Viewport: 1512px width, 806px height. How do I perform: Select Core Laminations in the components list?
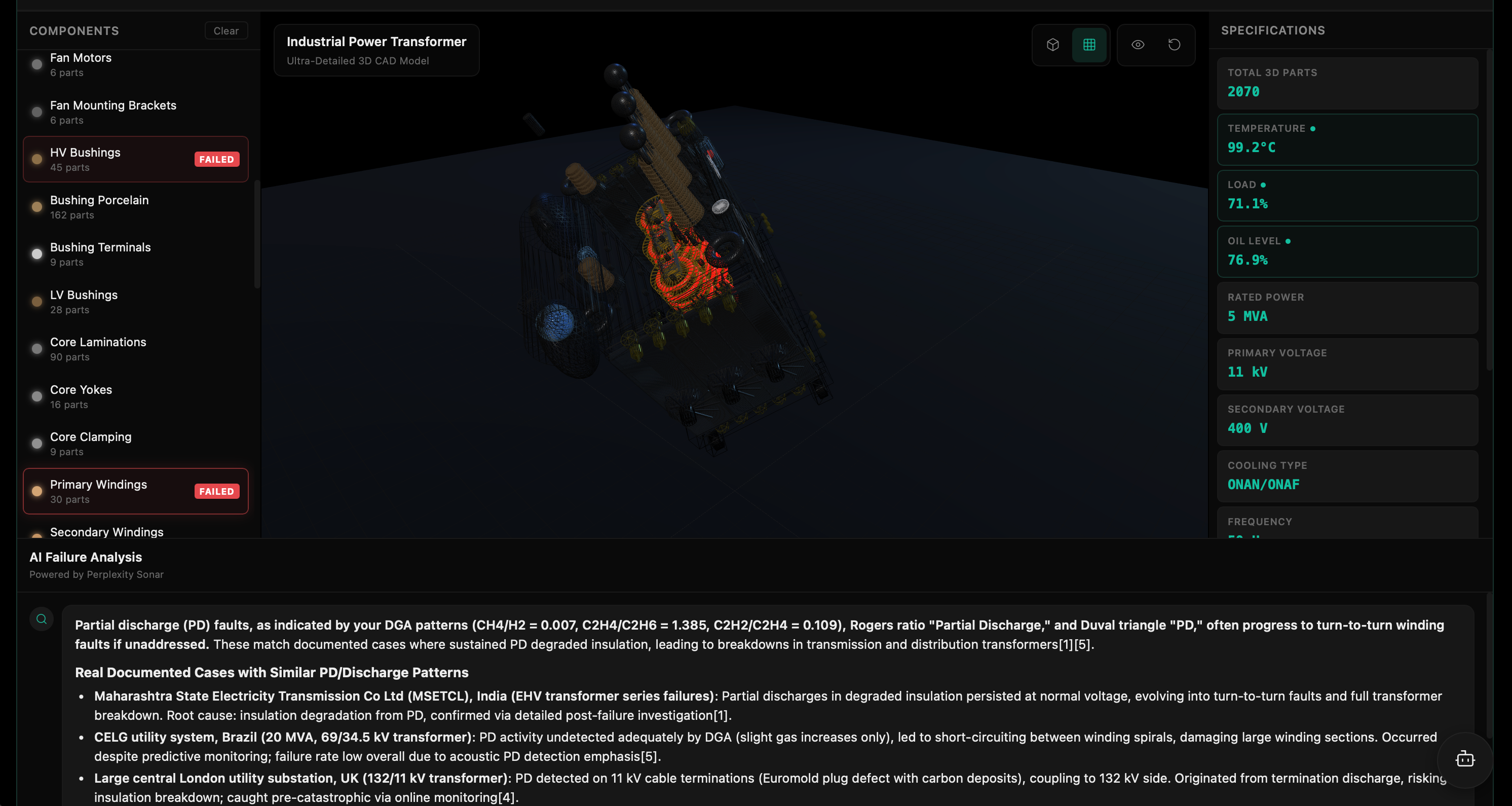click(x=136, y=349)
